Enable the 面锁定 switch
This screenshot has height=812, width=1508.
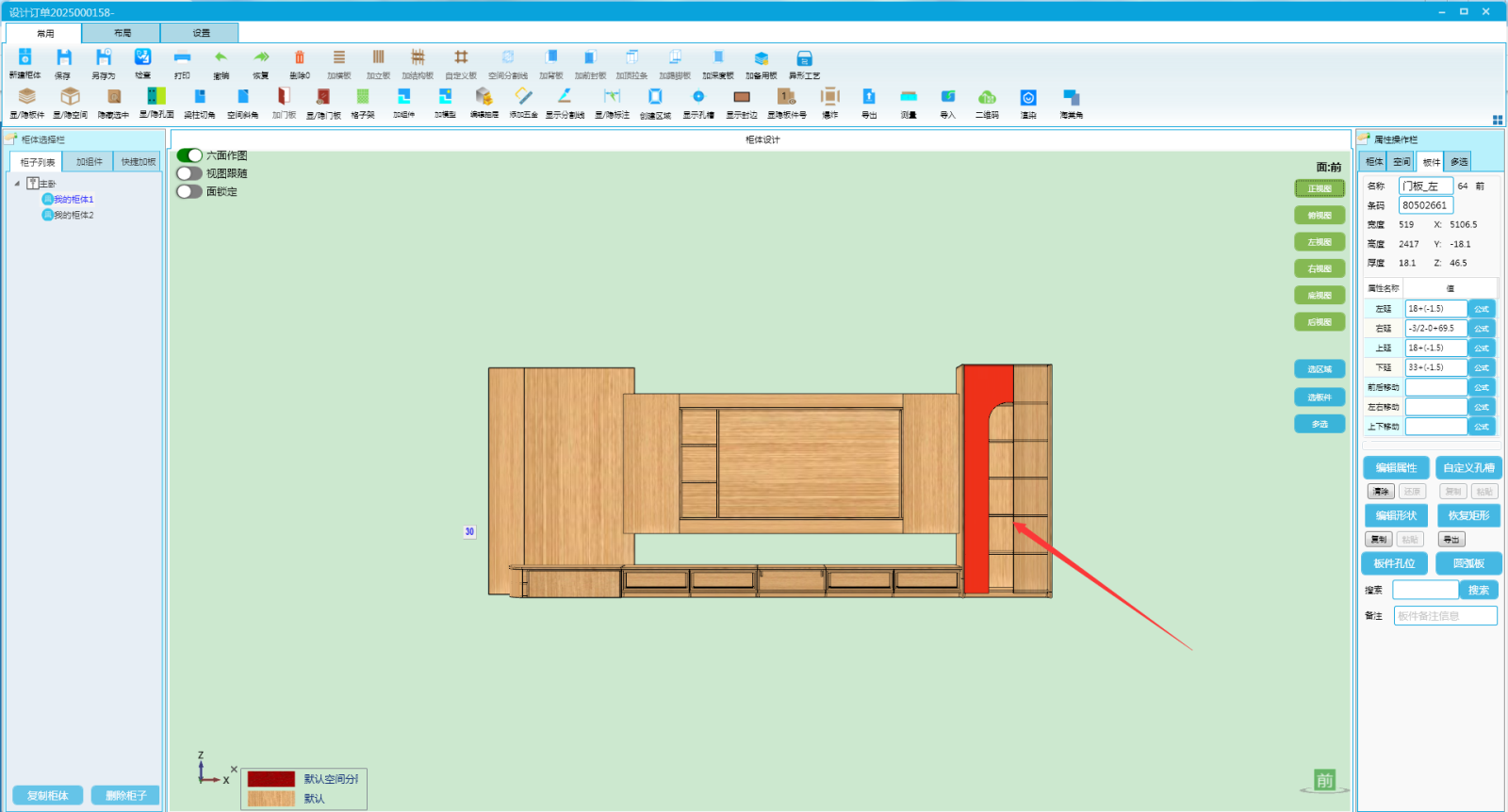pyautogui.click(x=189, y=191)
